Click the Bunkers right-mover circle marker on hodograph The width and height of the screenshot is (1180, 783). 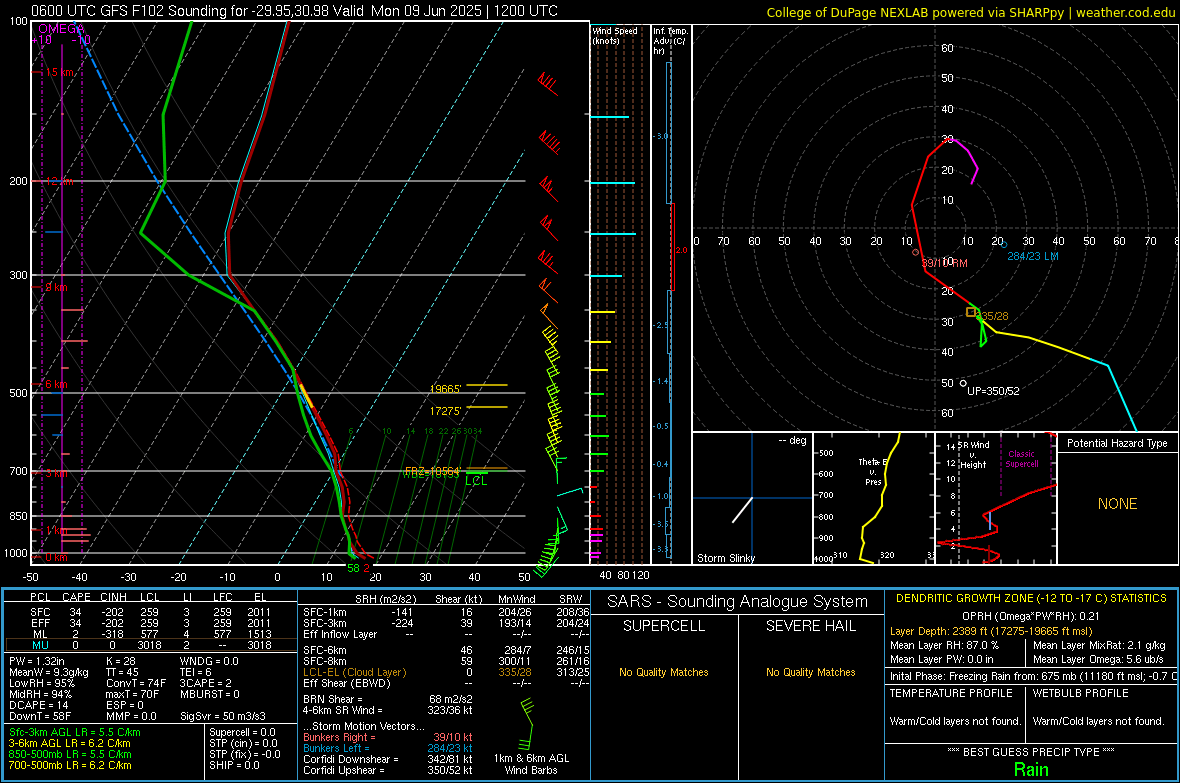[915, 253]
